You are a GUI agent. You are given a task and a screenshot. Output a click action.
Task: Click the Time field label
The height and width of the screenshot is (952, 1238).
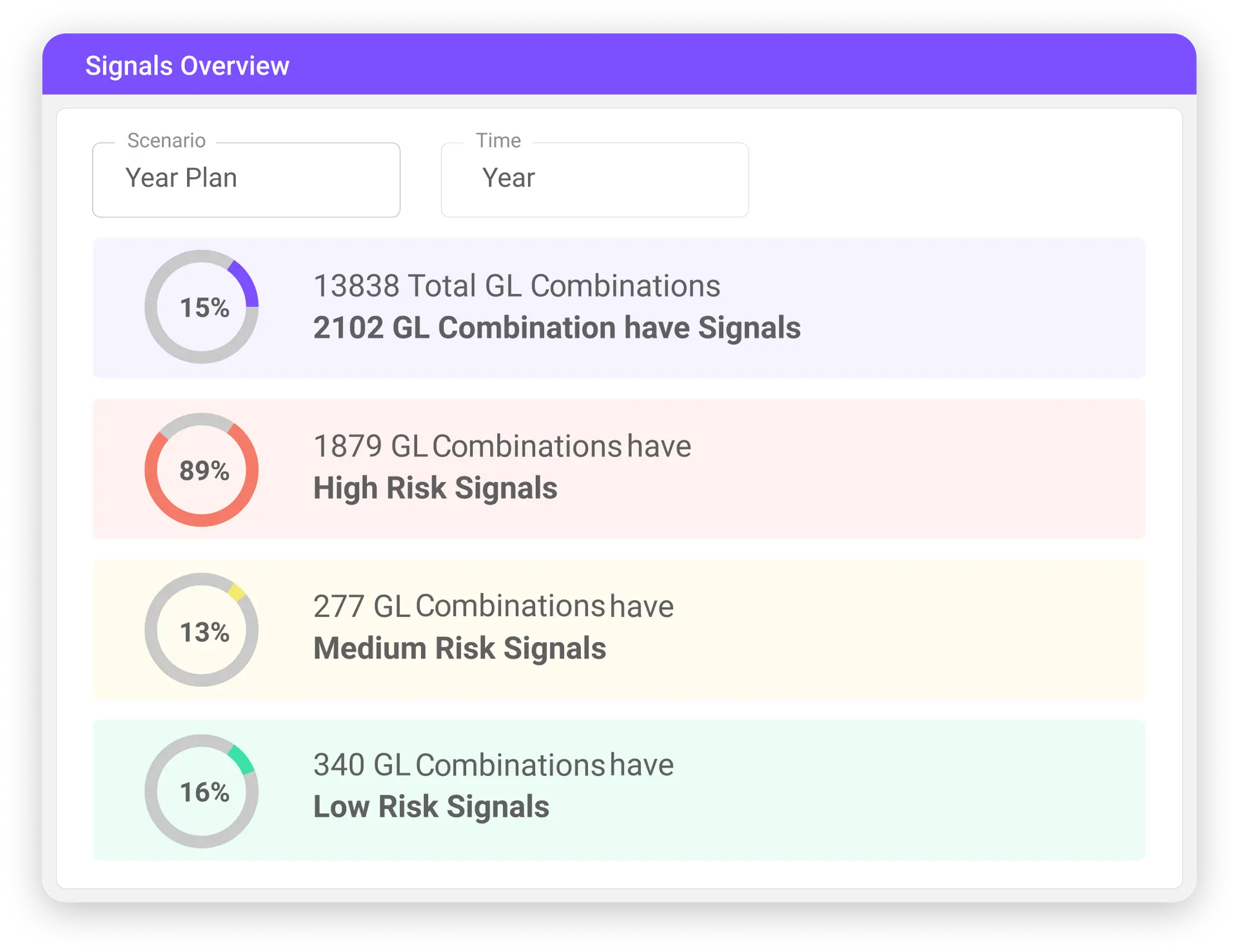pos(498,141)
